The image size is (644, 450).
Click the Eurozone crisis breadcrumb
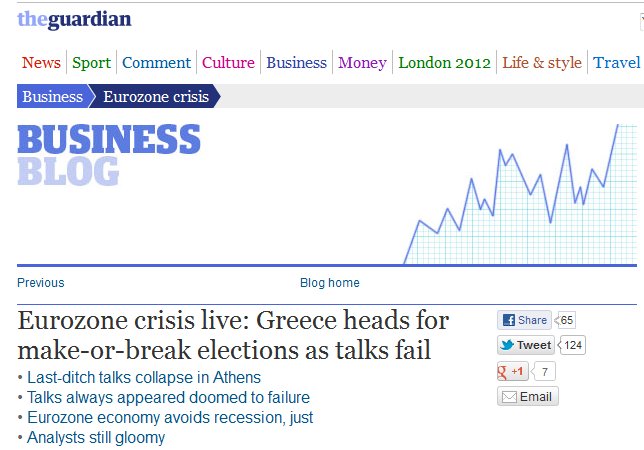coord(154,97)
